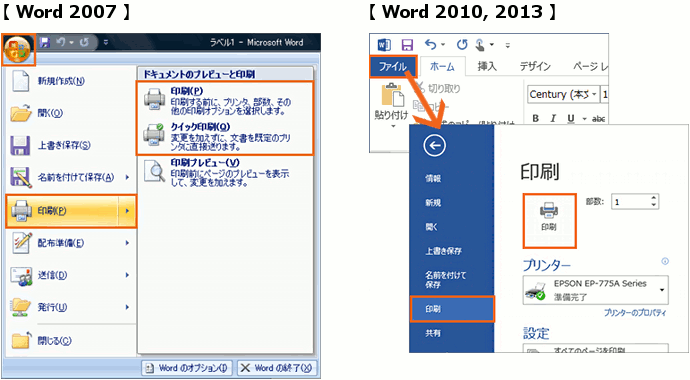Expand the 発行(U) submenu arrow
690x380 pixels.
tap(127, 307)
